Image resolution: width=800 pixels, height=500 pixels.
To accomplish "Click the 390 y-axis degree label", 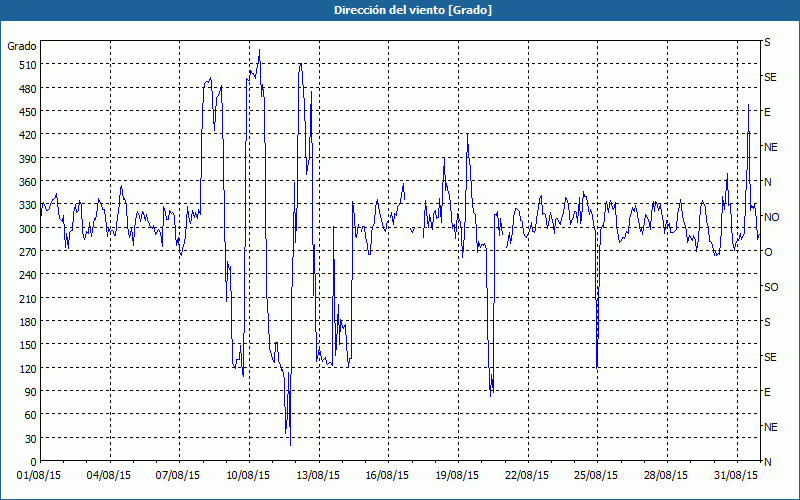I will 28,159.
